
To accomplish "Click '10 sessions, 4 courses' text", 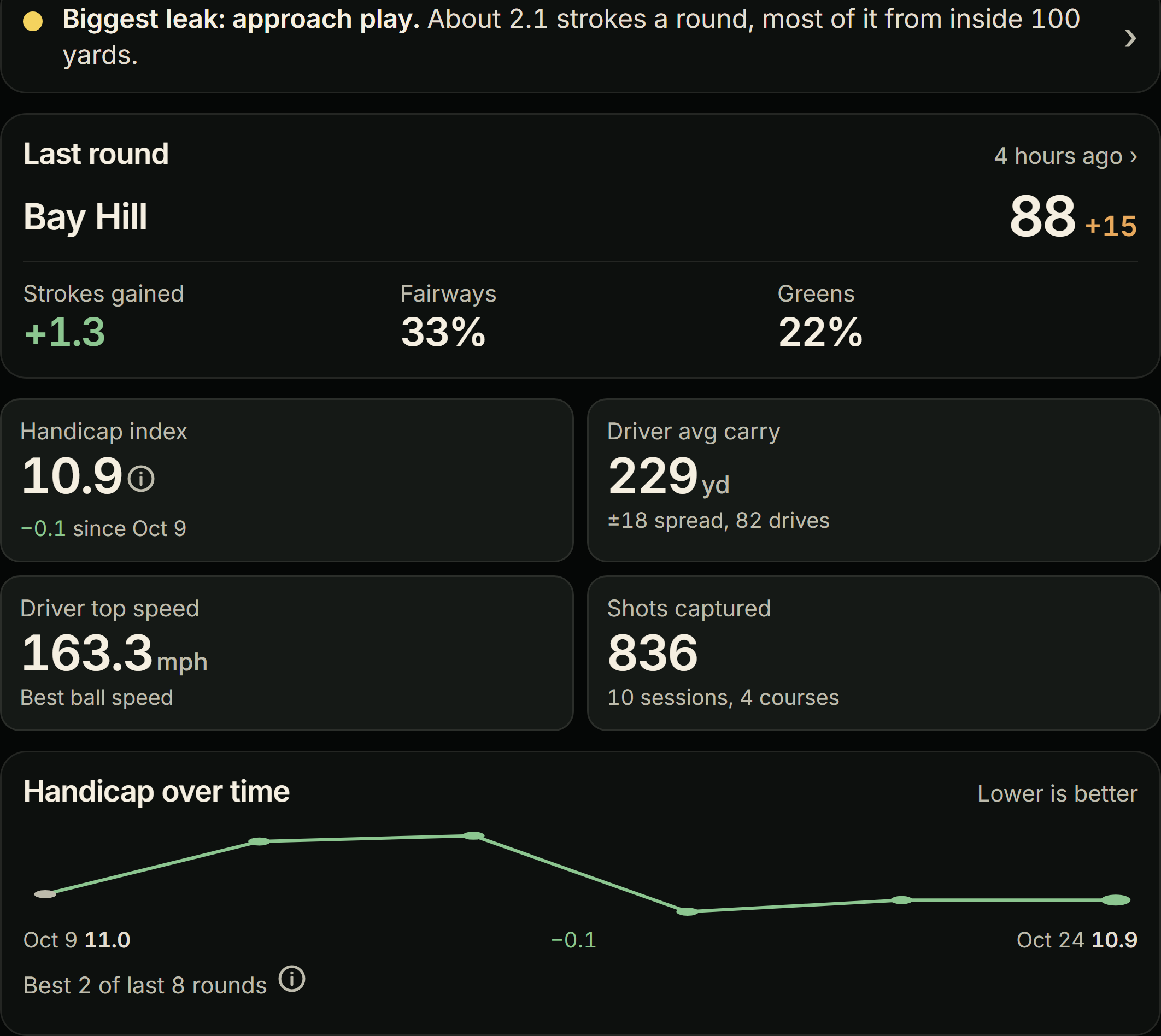I will (x=723, y=697).
